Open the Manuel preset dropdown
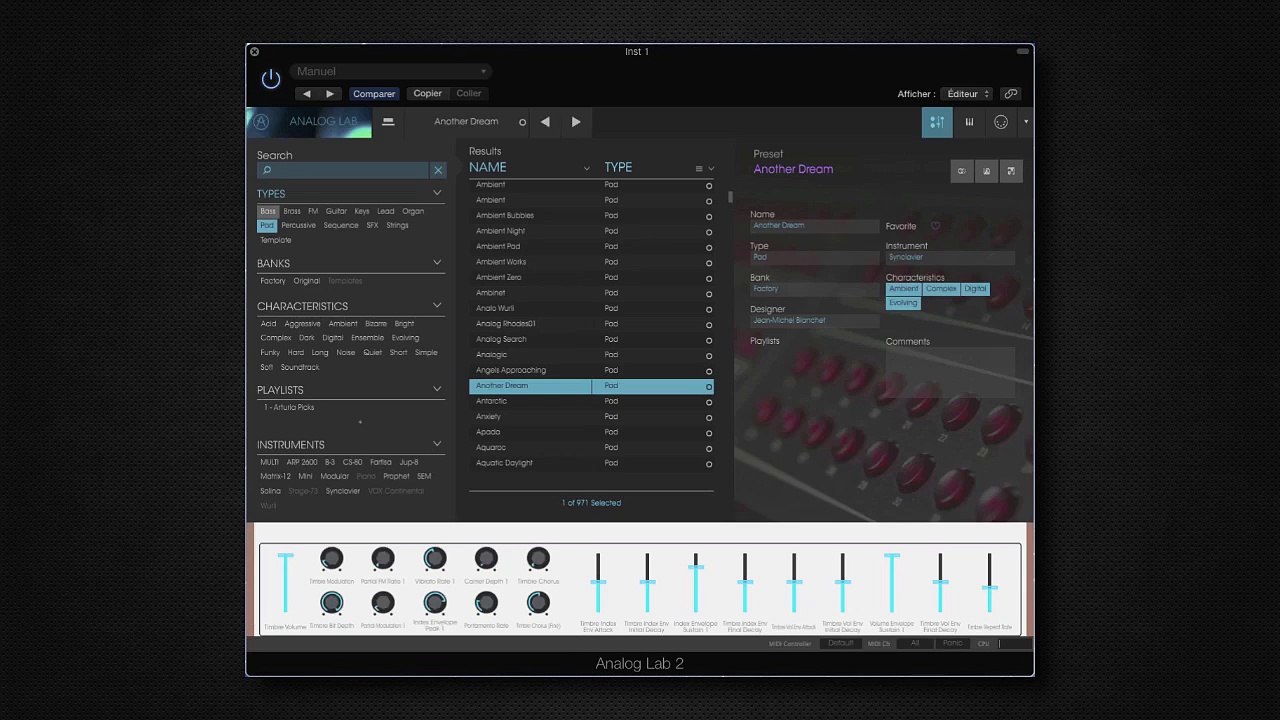Image resolution: width=1280 pixels, height=720 pixels. [391, 72]
